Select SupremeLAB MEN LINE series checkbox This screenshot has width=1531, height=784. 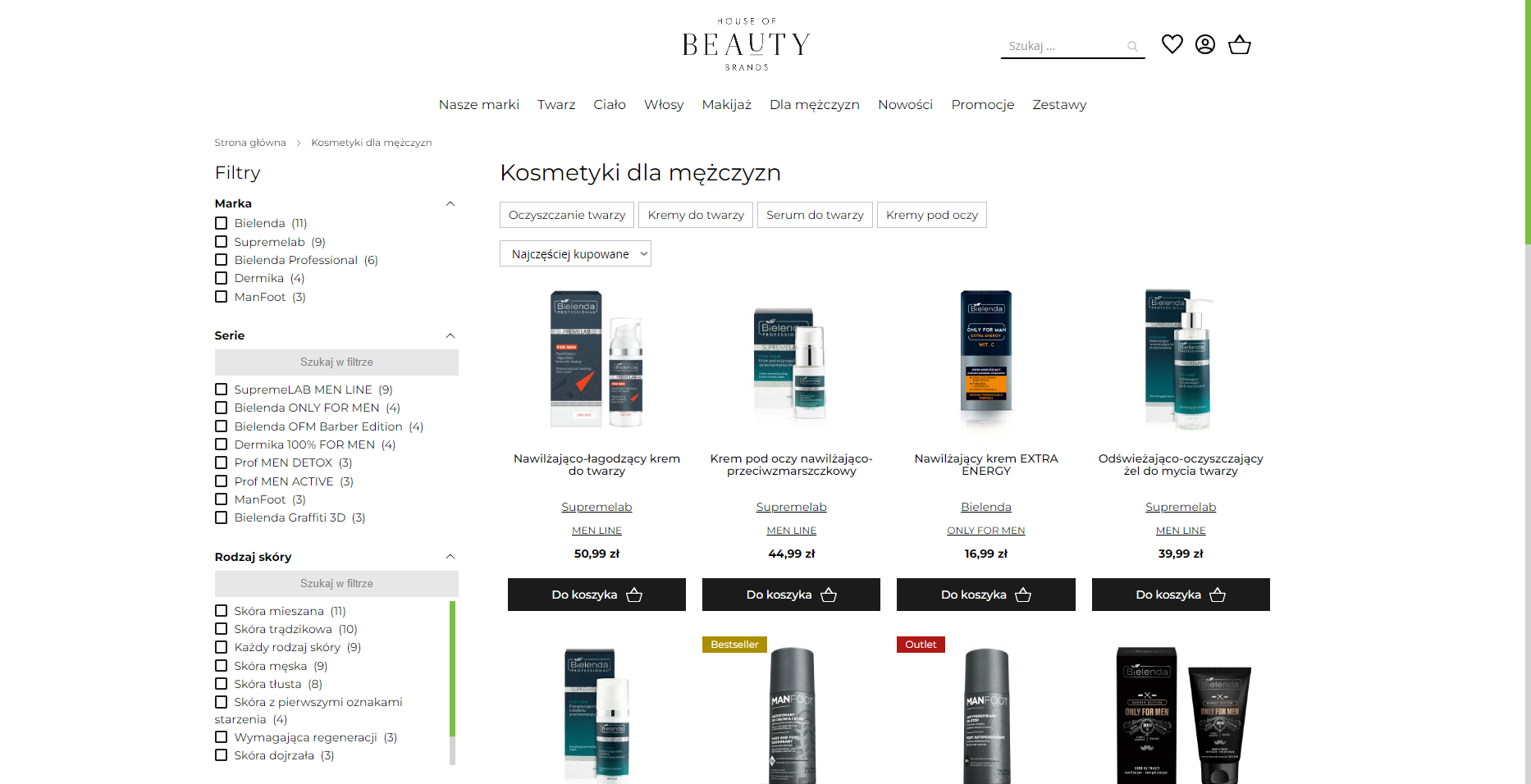click(222, 390)
